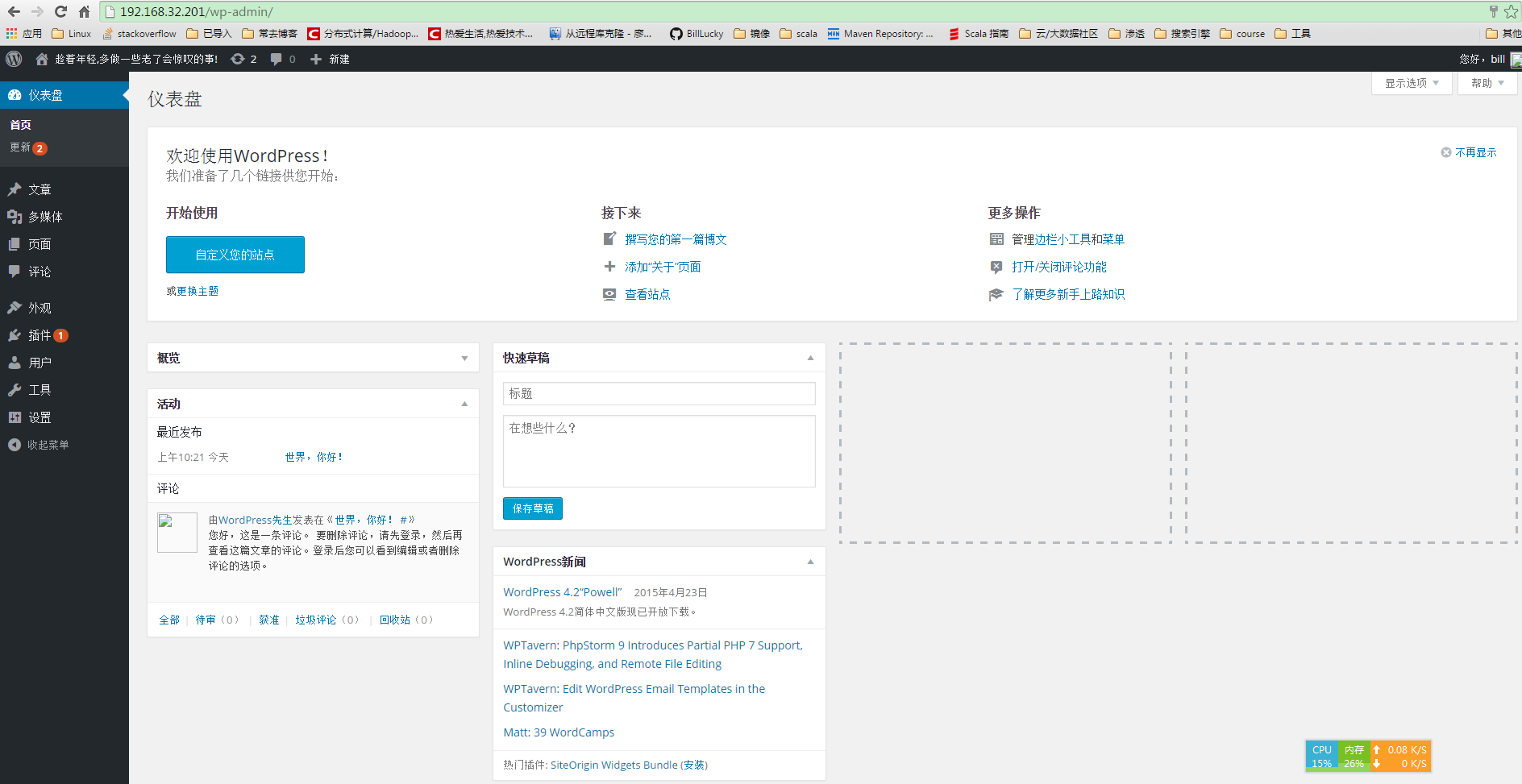Focus the 标题 draft title field
This screenshot has width=1522, height=784.
pos(659,393)
